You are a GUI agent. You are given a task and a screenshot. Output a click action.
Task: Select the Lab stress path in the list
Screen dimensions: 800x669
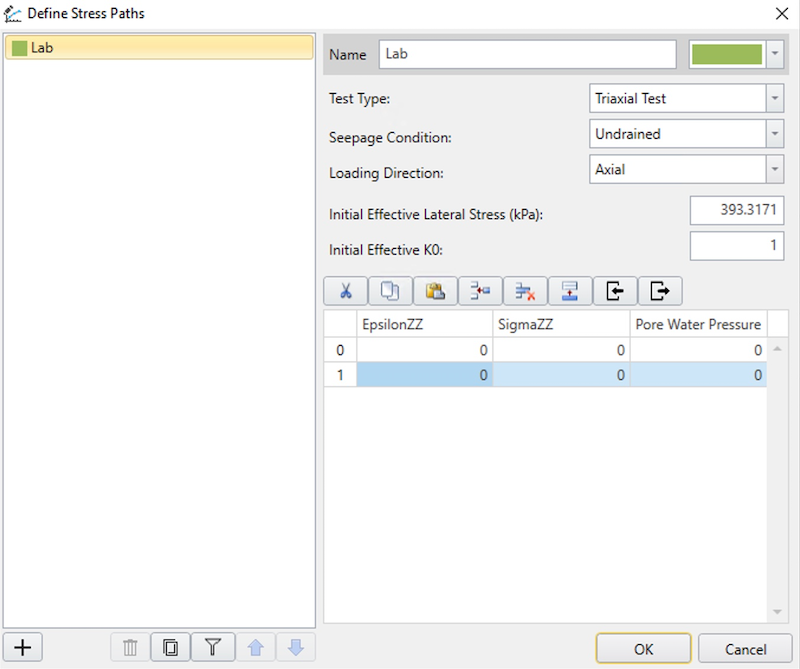click(x=160, y=47)
